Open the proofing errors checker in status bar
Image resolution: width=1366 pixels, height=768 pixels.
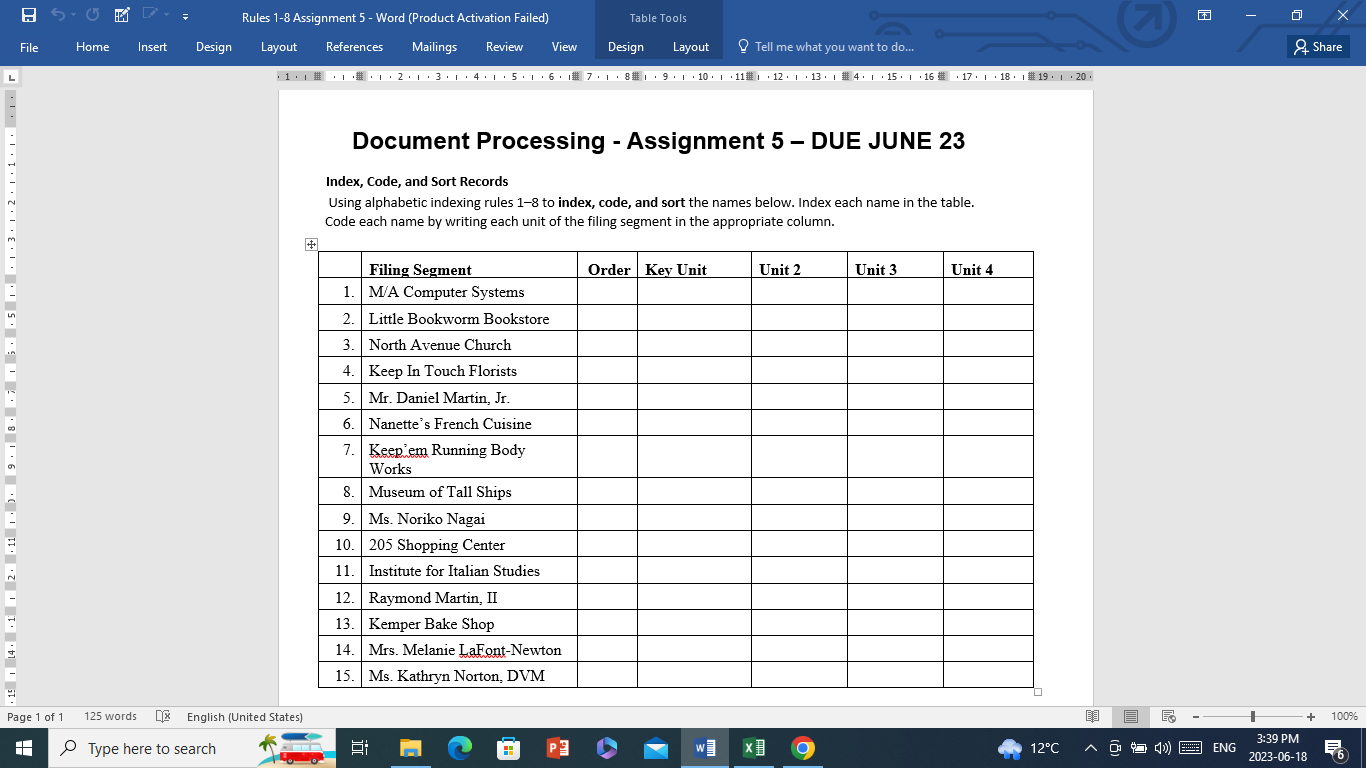163,716
